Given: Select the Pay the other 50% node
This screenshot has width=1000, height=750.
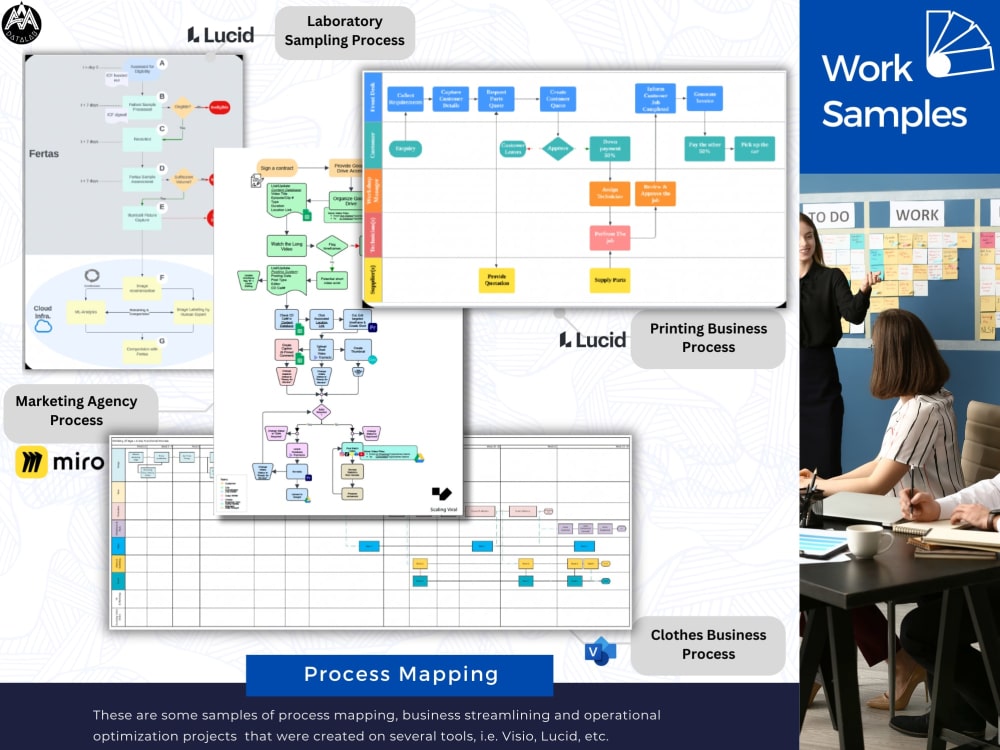Looking at the screenshot, I should coord(704,149).
